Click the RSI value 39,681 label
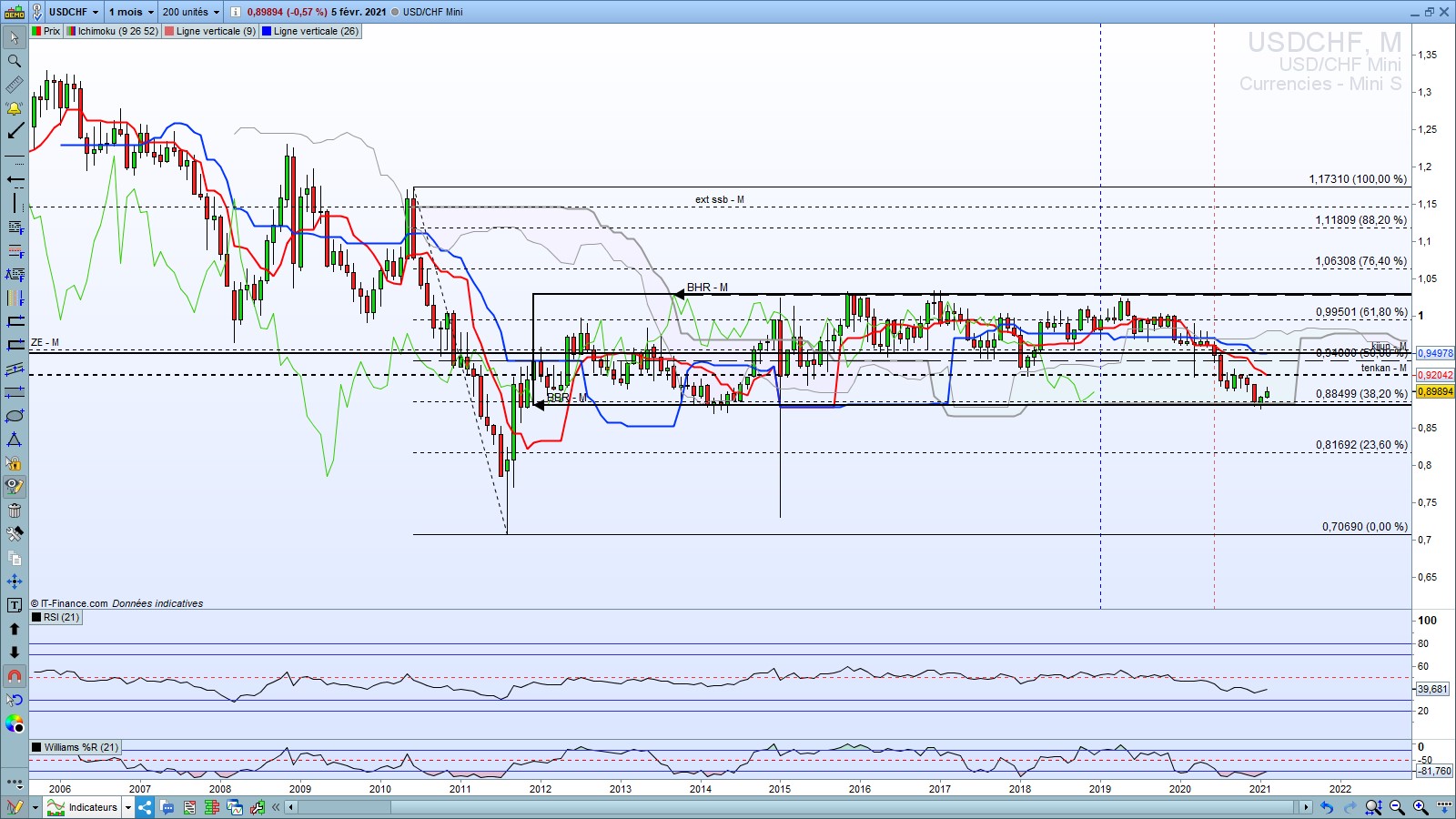Screen dimensions: 1456x819 (1432, 689)
